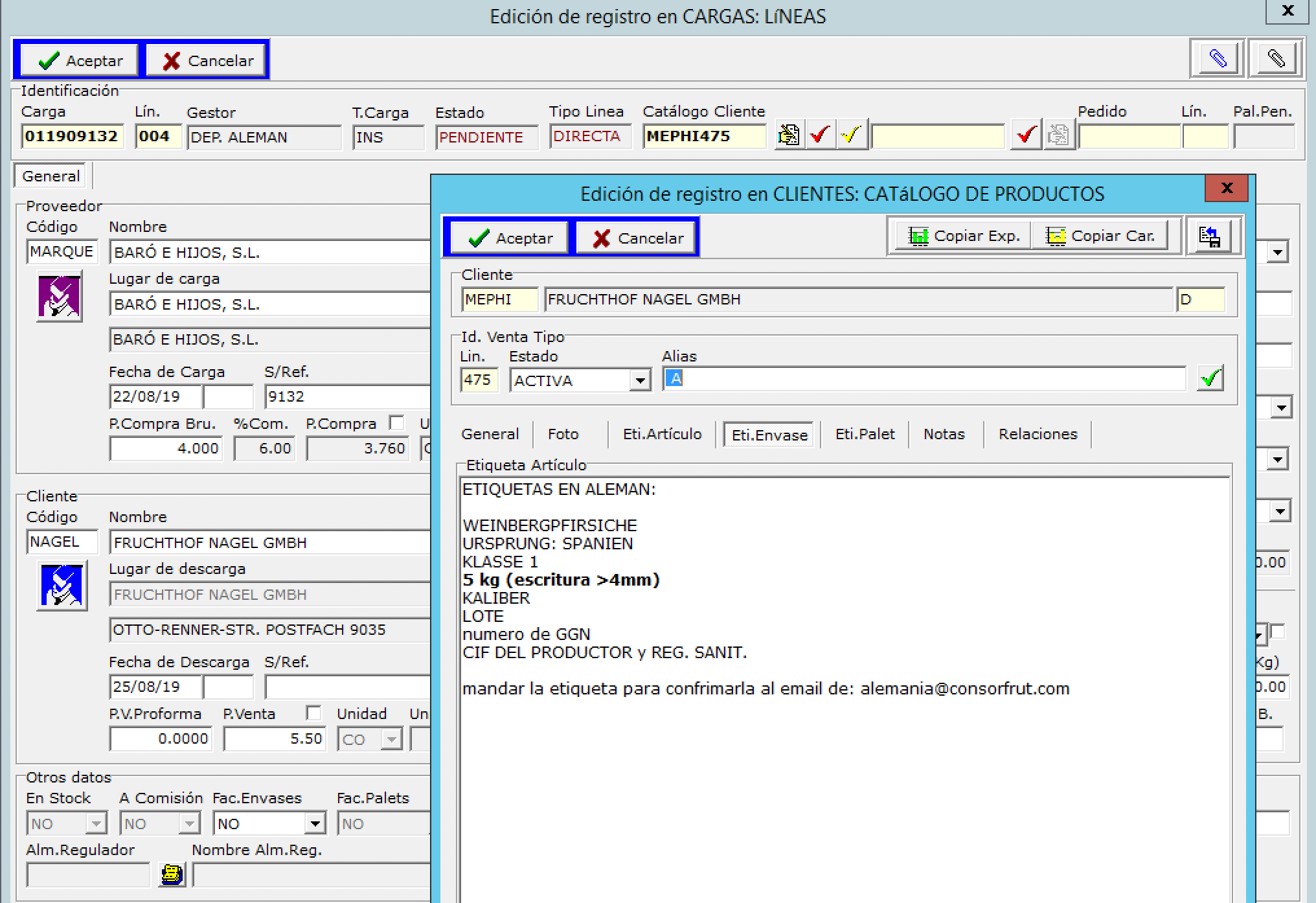Viewport: 1316px width, 903px height.
Task: Click the transfer icon right of Copiar Car.
Action: tap(1209, 237)
